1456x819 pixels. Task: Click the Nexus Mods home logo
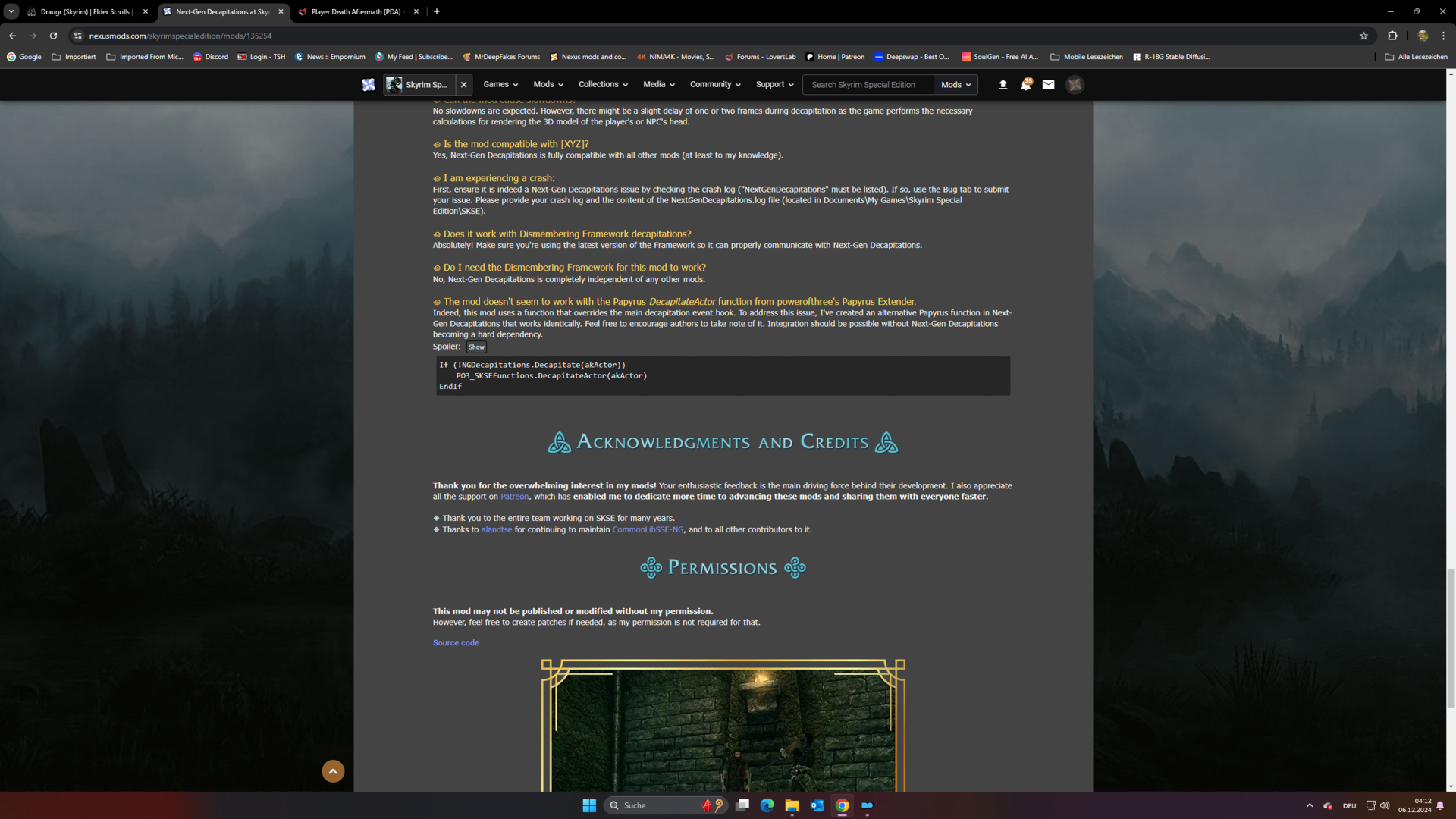(369, 84)
